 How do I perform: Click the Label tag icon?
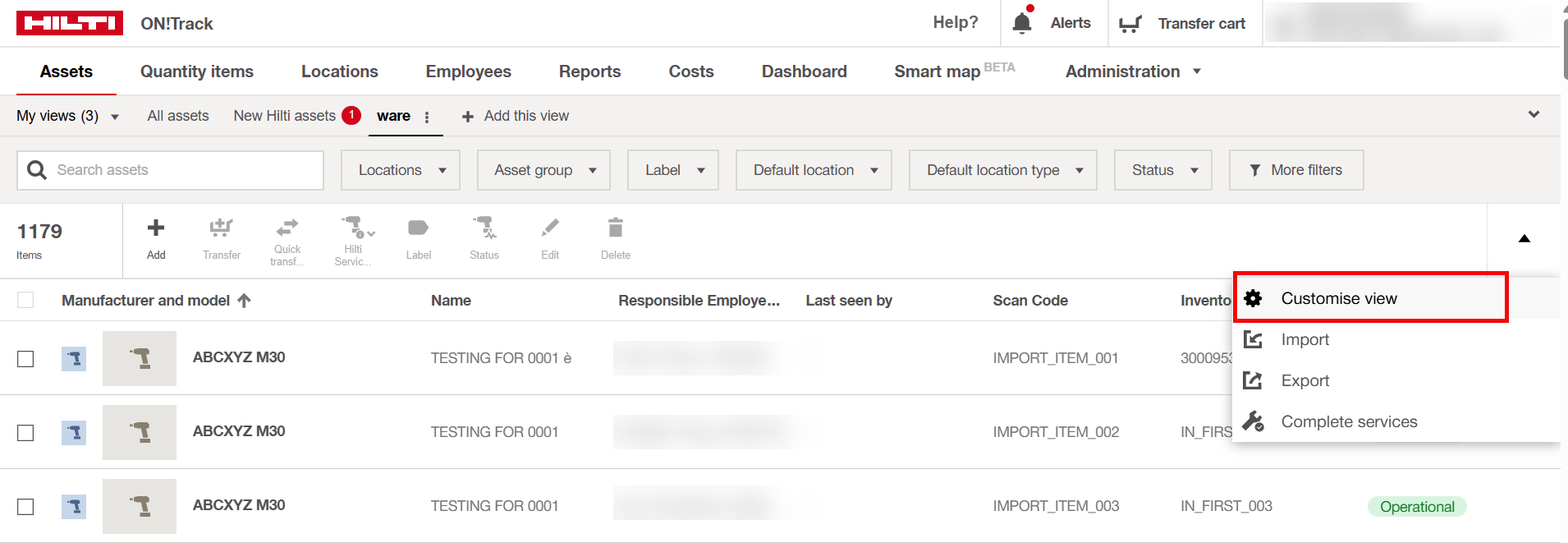point(418,228)
